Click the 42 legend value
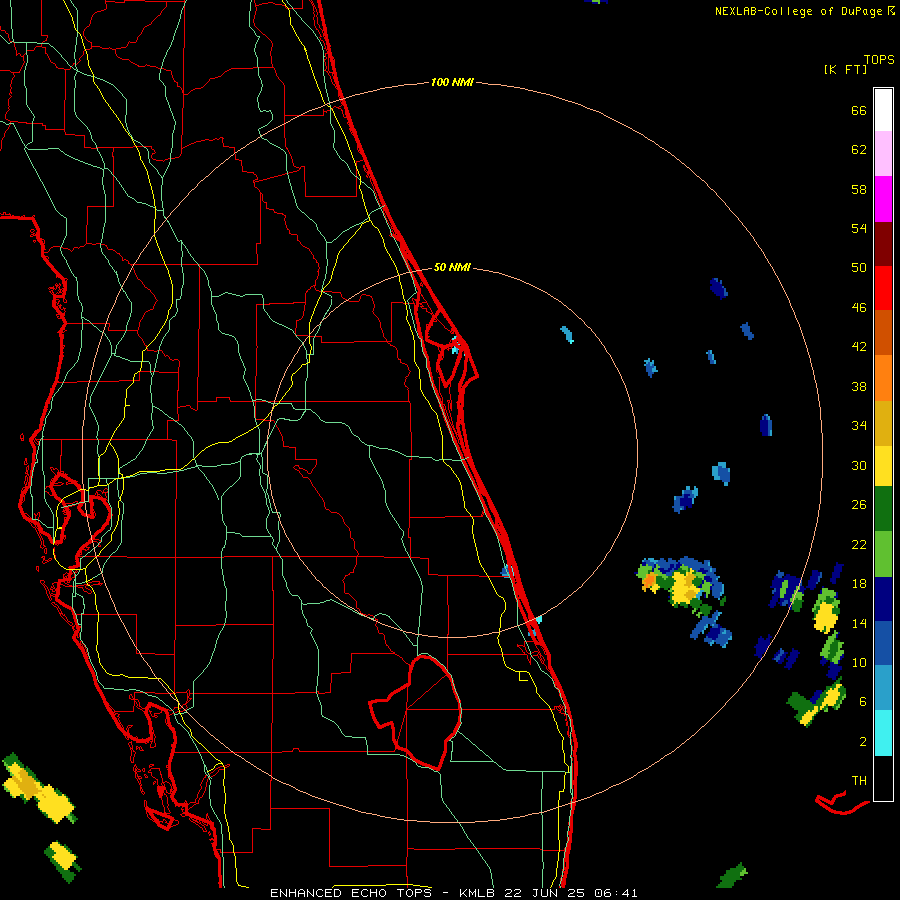The width and height of the screenshot is (900, 900). click(859, 347)
